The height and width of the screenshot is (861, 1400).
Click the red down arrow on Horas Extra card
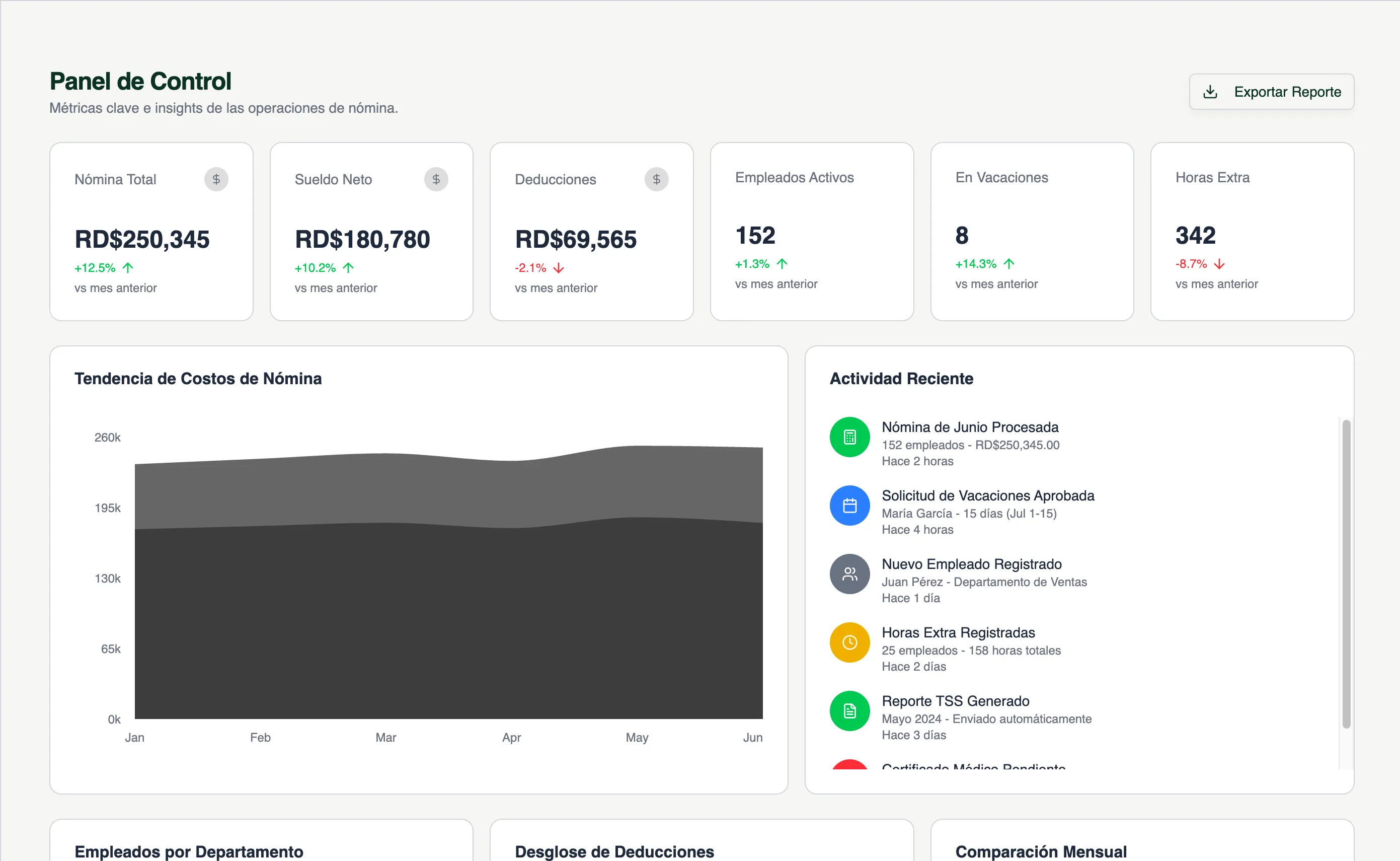tap(1219, 264)
